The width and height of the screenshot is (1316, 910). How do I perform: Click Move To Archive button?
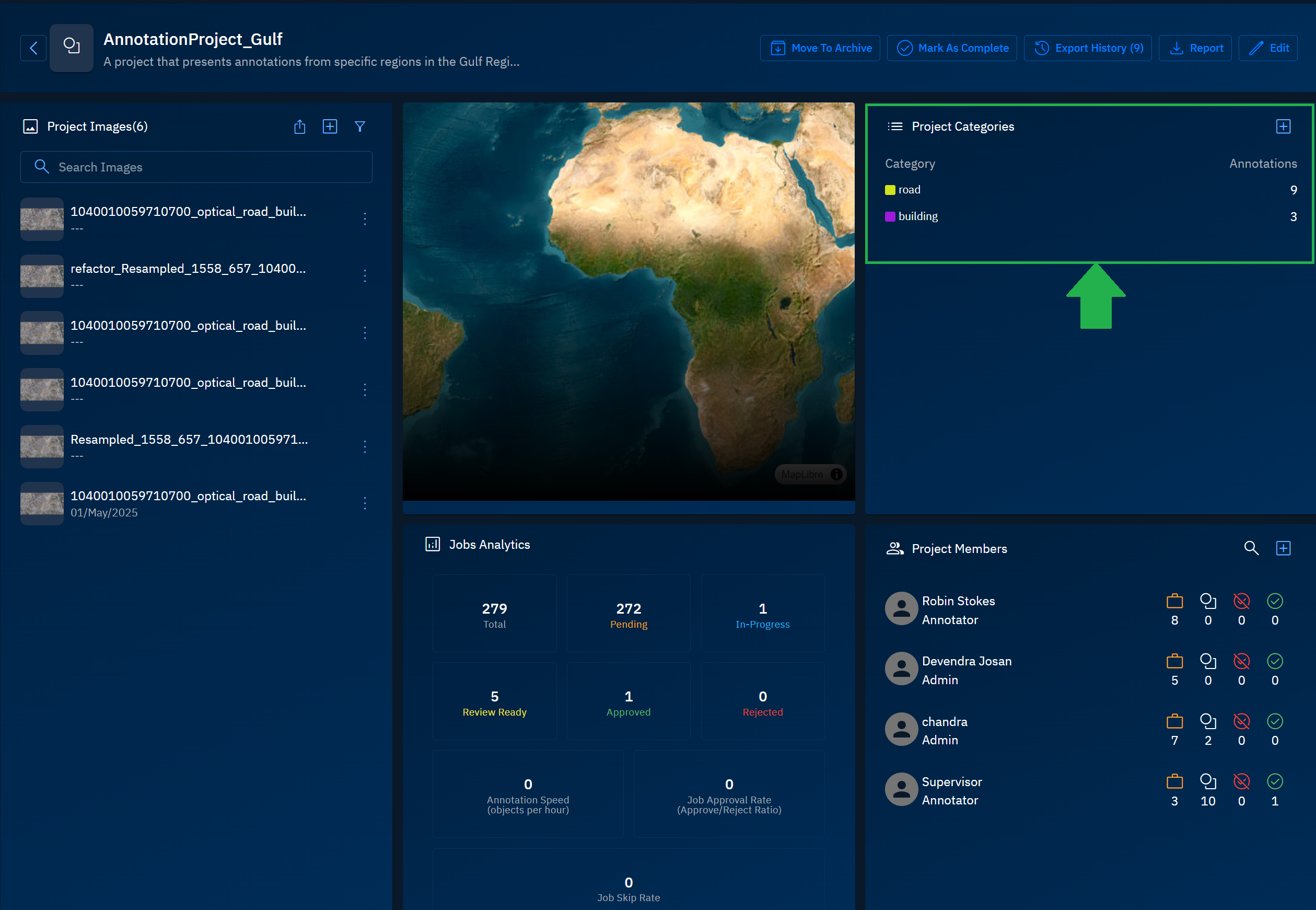[x=820, y=48]
